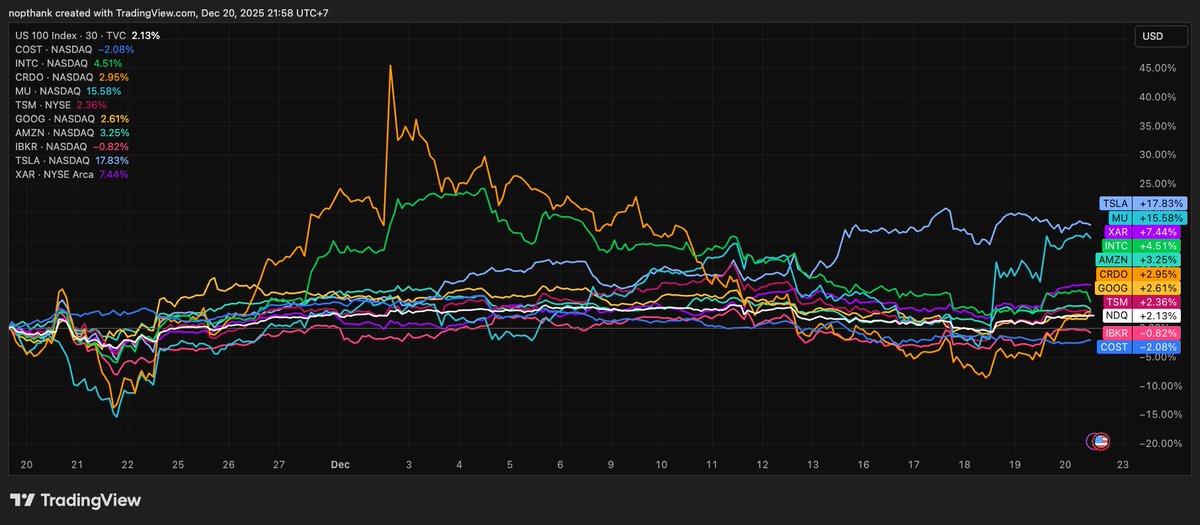Click date 6 on time axis
1200x525 pixels.
[x=560, y=465]
